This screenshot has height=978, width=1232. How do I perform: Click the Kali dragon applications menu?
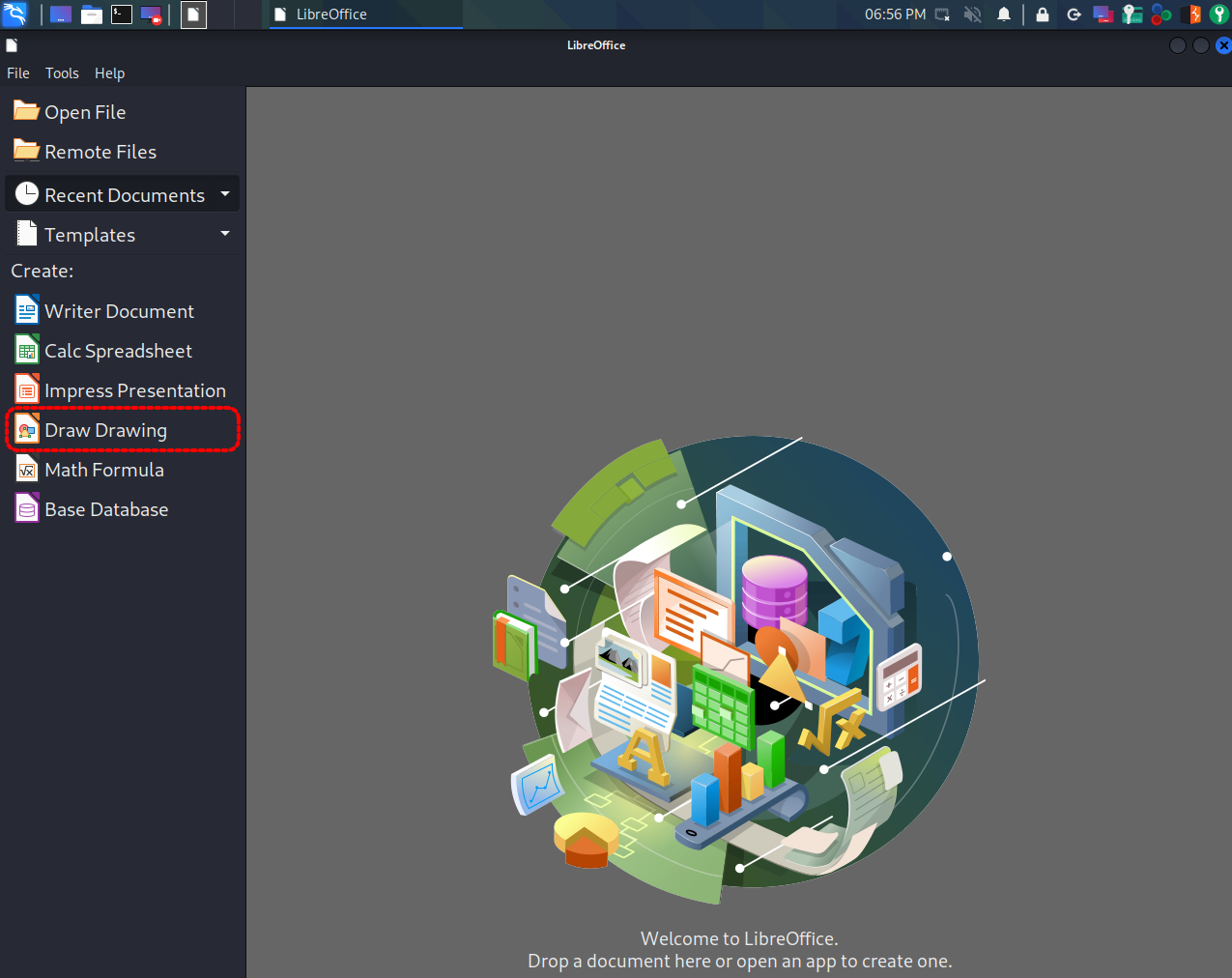[14, 14]
